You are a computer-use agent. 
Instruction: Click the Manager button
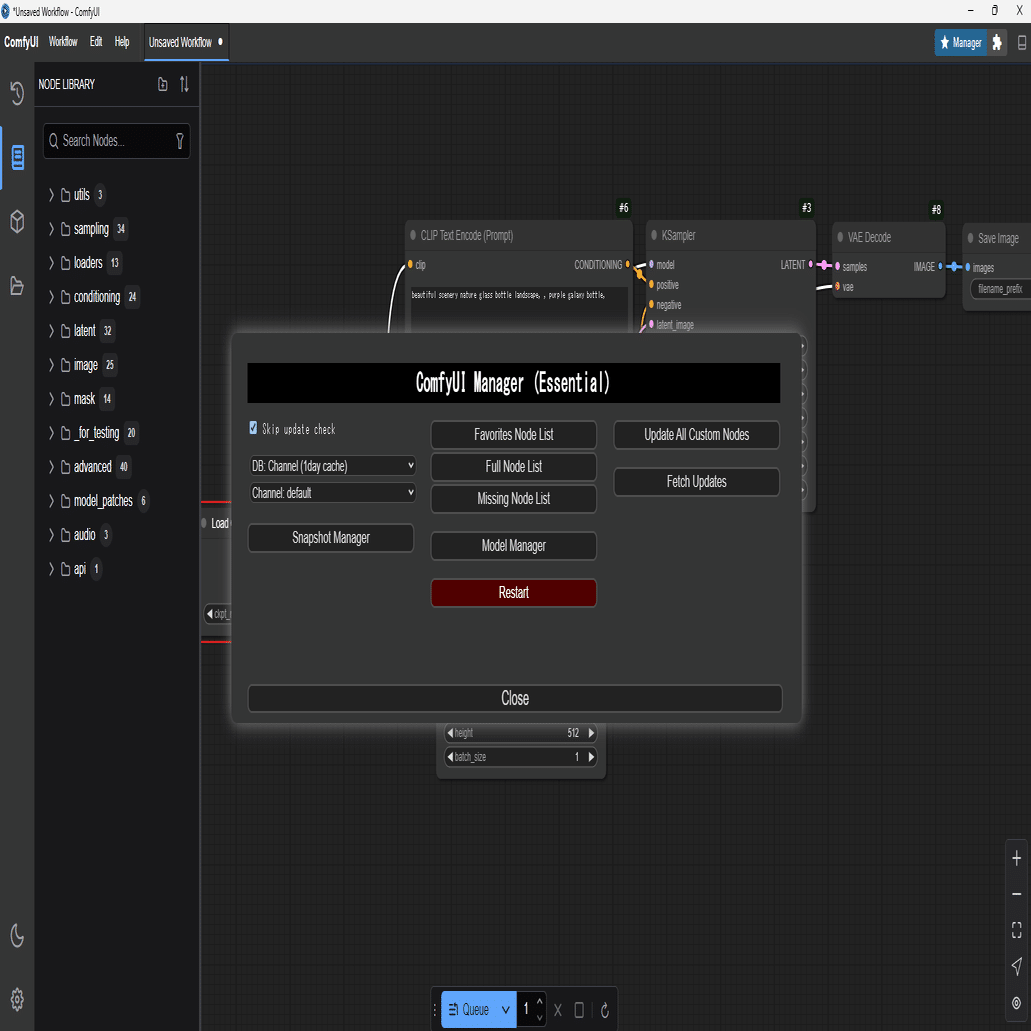click(960, 43)
